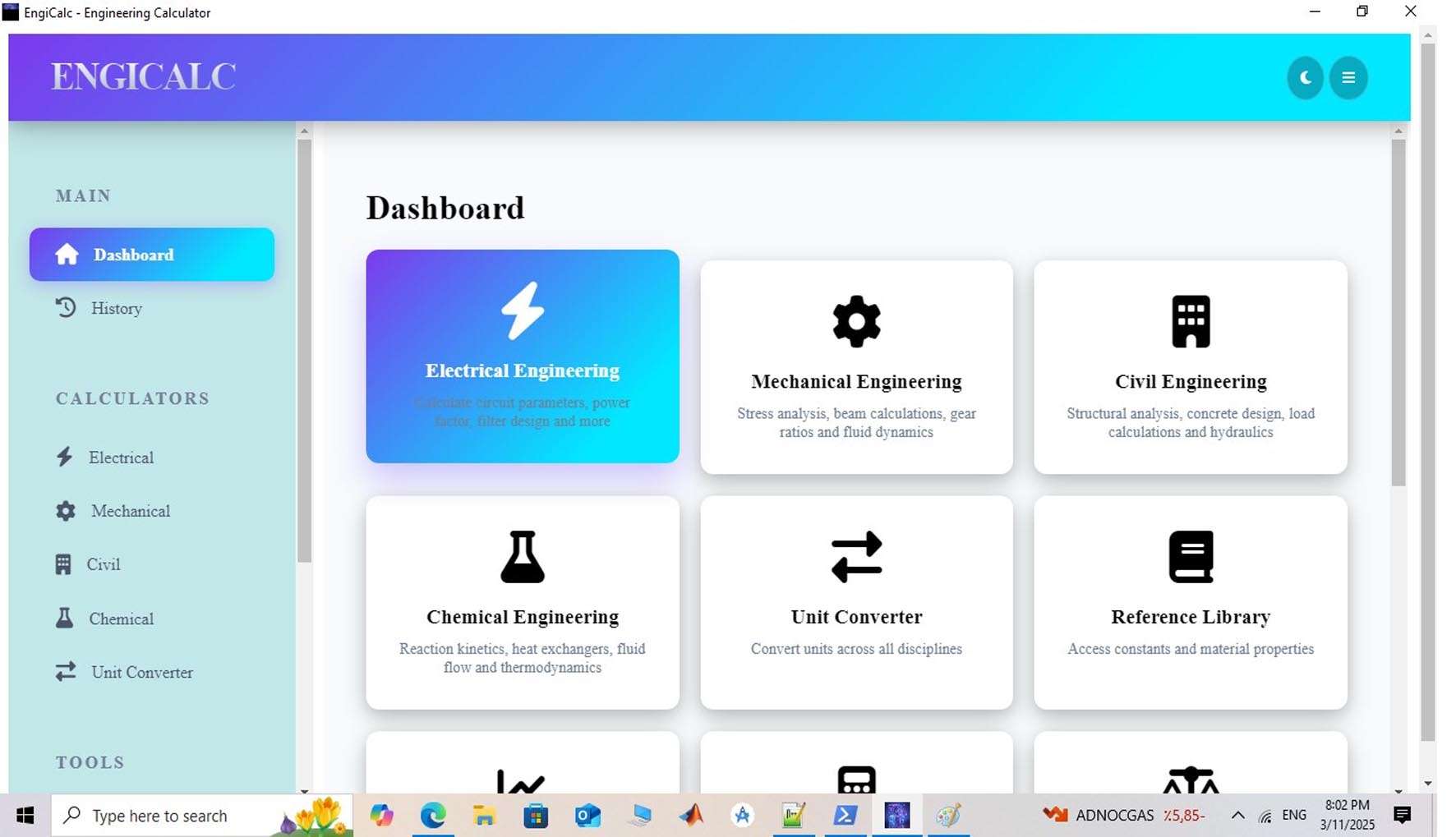The image size is (1456, 837).
Task: Open History from the sidebar
Action: (x=116, y=308)
